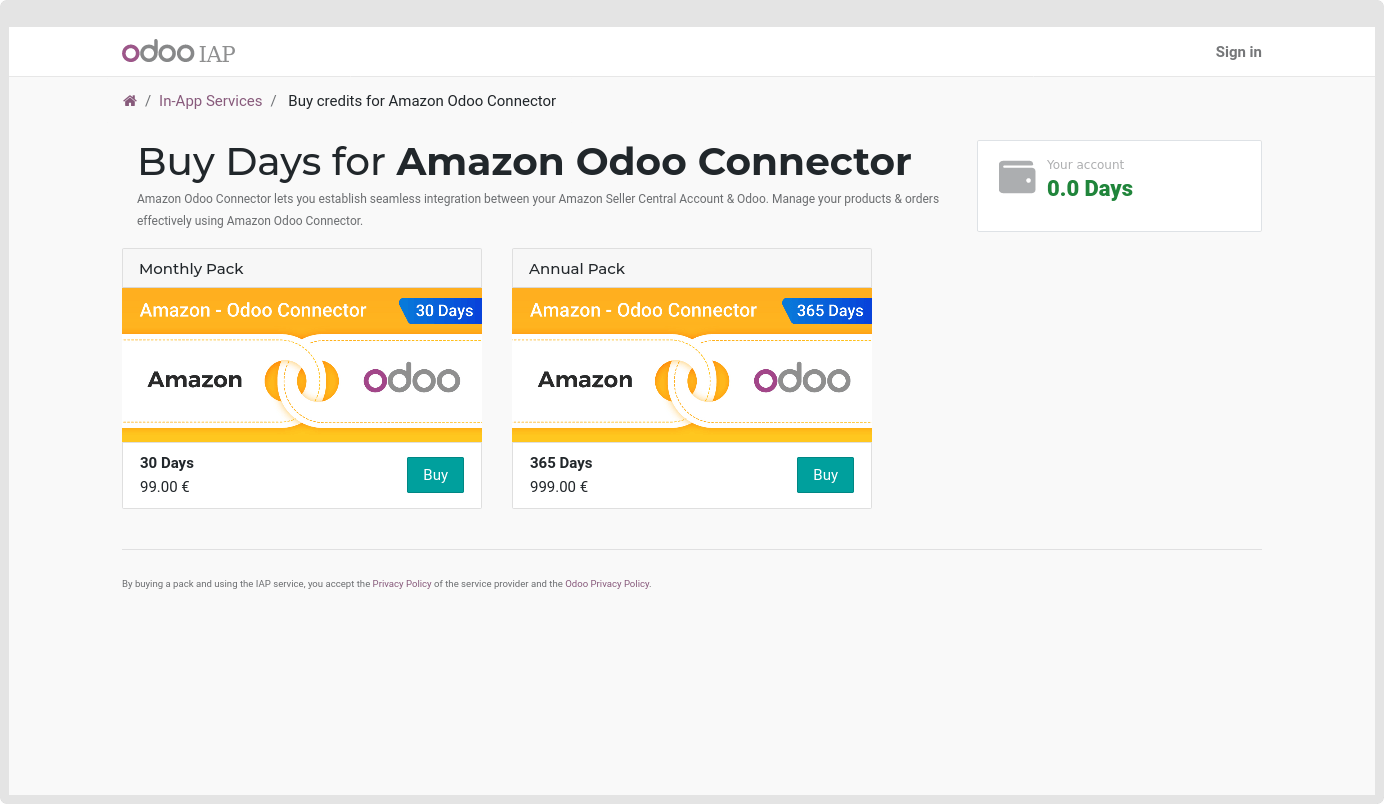Click the Amazon text in Monthly Pack image
This screenshot has height=804, width=1384.
(195, 380)
